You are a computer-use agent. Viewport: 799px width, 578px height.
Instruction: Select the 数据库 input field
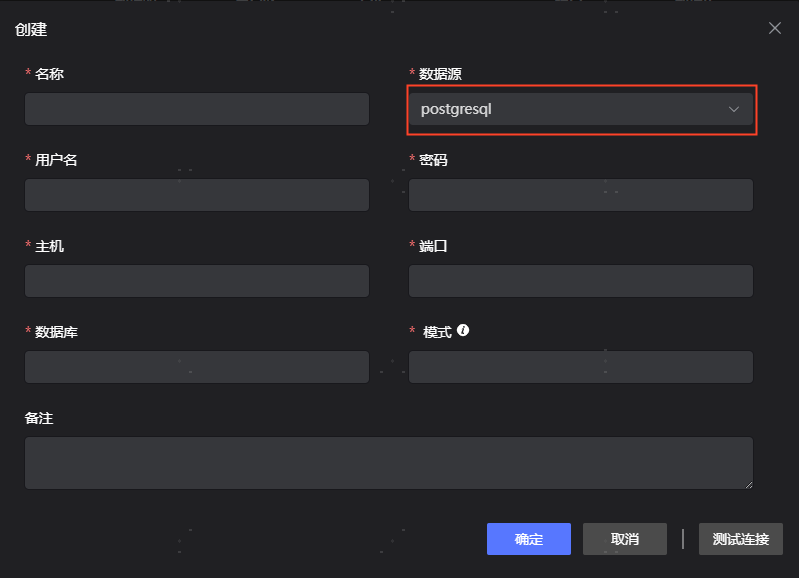197,367
